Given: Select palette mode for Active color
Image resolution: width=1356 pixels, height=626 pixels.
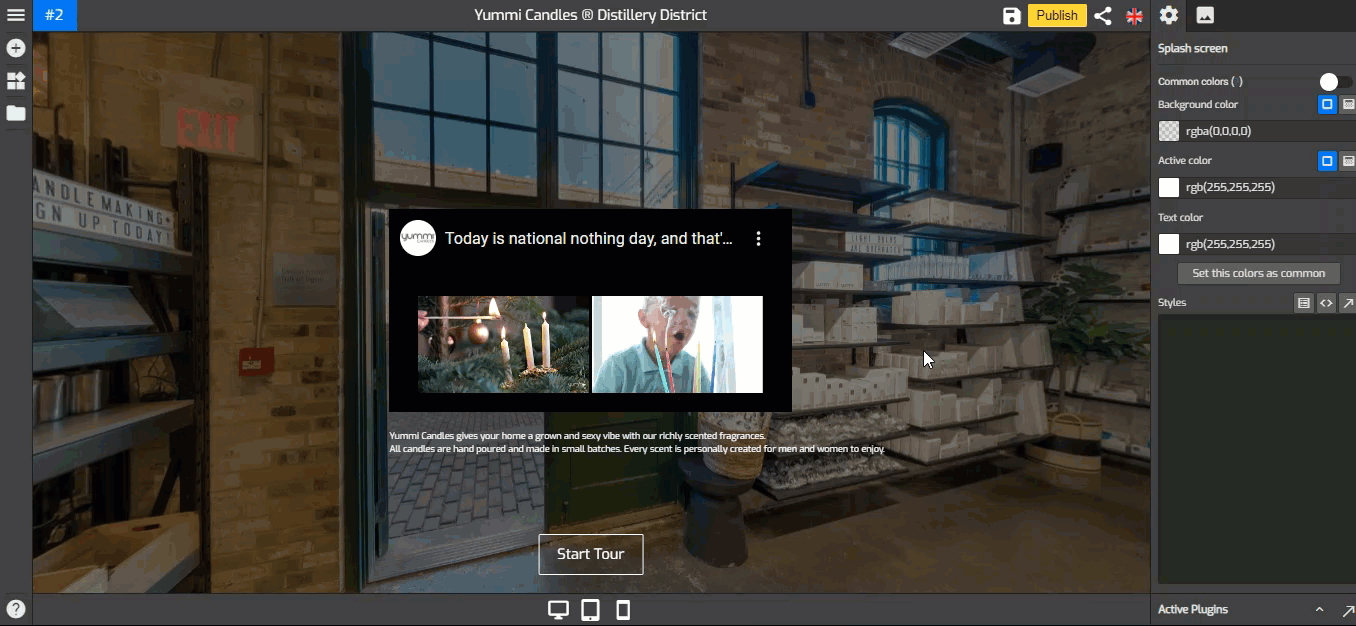Looking at the screenshot, I should pyautogui.click(x=1347, y=160).
